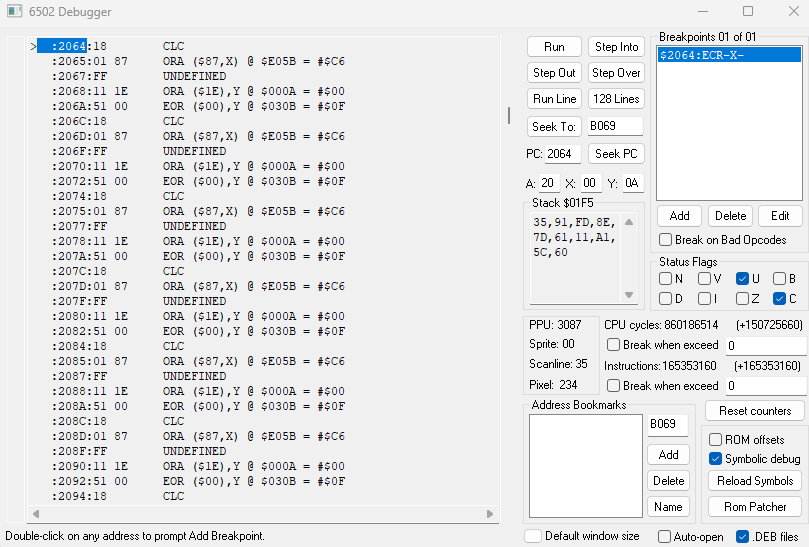Image resolution: width=809 pixels, height=547 pixels.
Task: Click the Seek PC button
Action: [616, 154]
